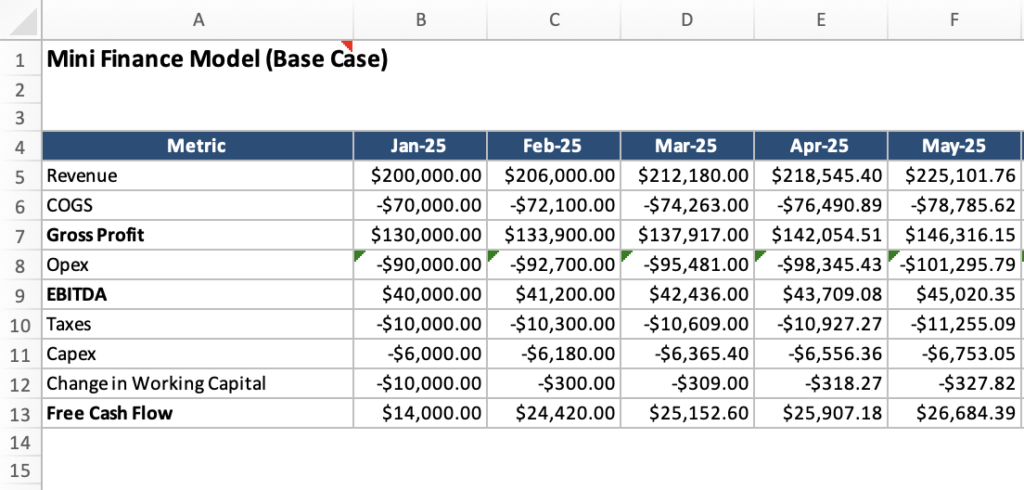
Task: Select the Metric header cell
Action: [197, 146]
